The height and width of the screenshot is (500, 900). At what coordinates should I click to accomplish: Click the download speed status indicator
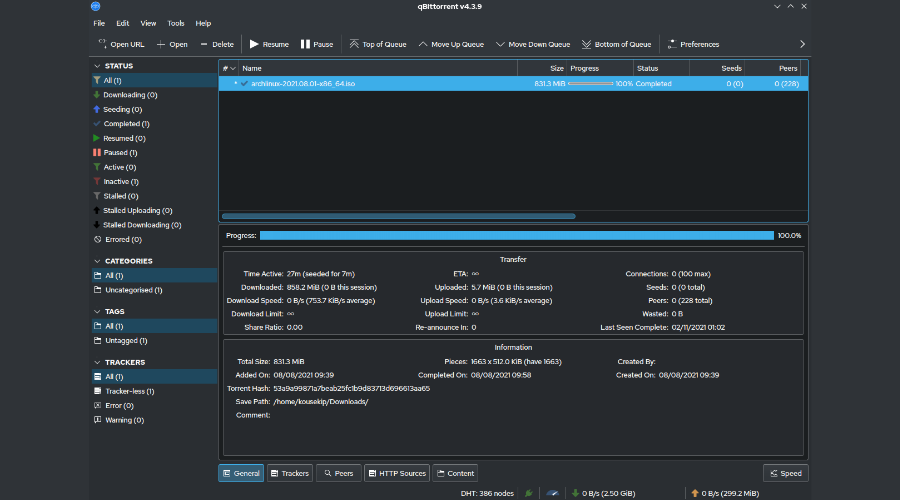click(x=603, y=493)
